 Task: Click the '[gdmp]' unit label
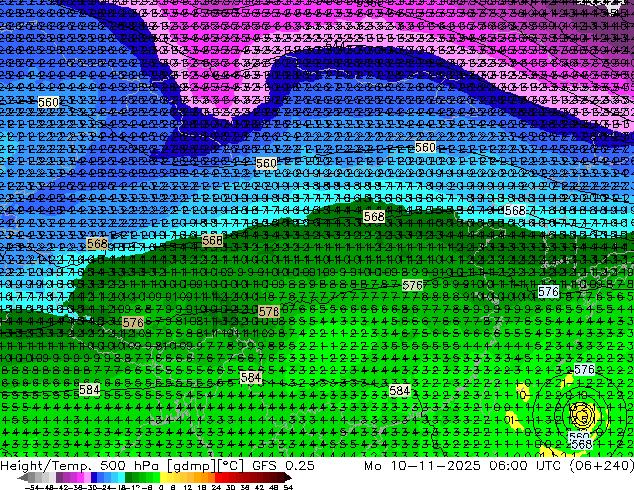191,466
